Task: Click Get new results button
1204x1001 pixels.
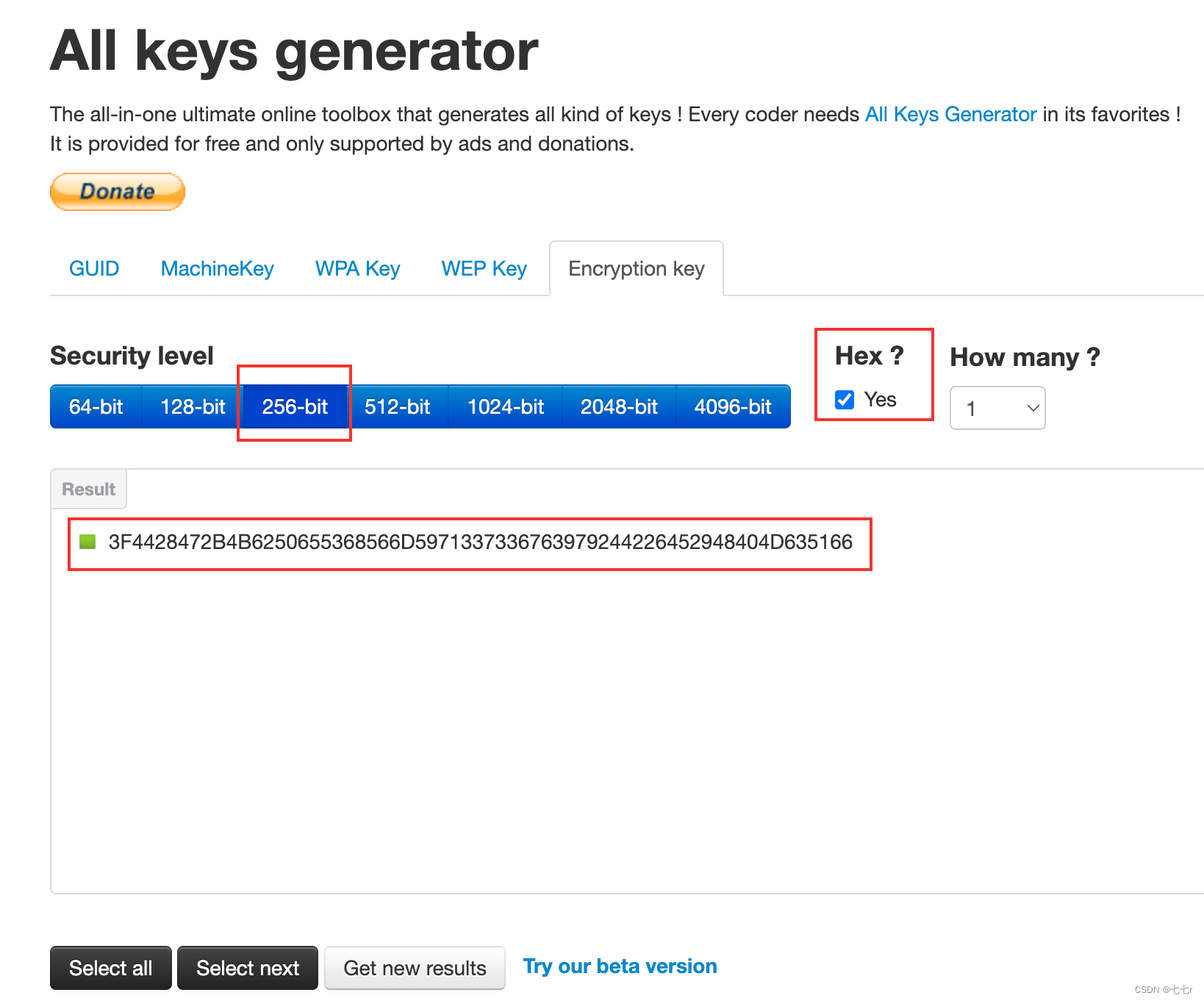Action: (x=415, y=968)
